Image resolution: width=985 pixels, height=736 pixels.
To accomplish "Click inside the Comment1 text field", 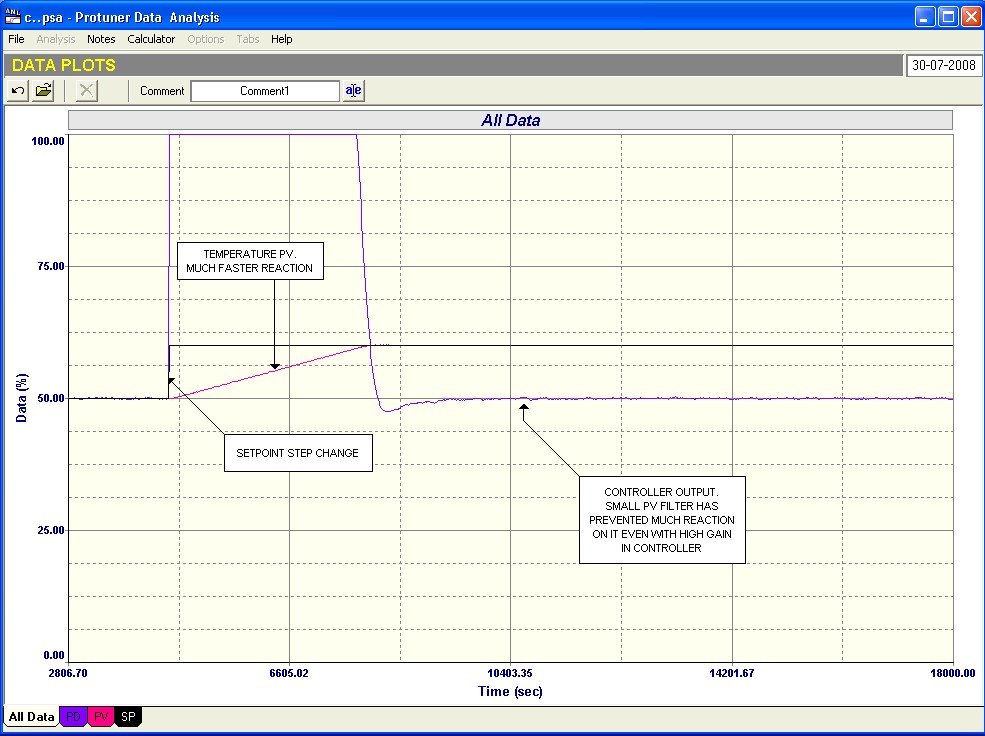I will (x=265, y=91).
